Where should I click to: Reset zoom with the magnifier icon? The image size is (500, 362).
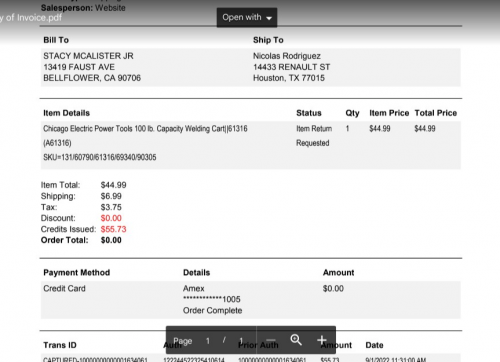[296, 340]
